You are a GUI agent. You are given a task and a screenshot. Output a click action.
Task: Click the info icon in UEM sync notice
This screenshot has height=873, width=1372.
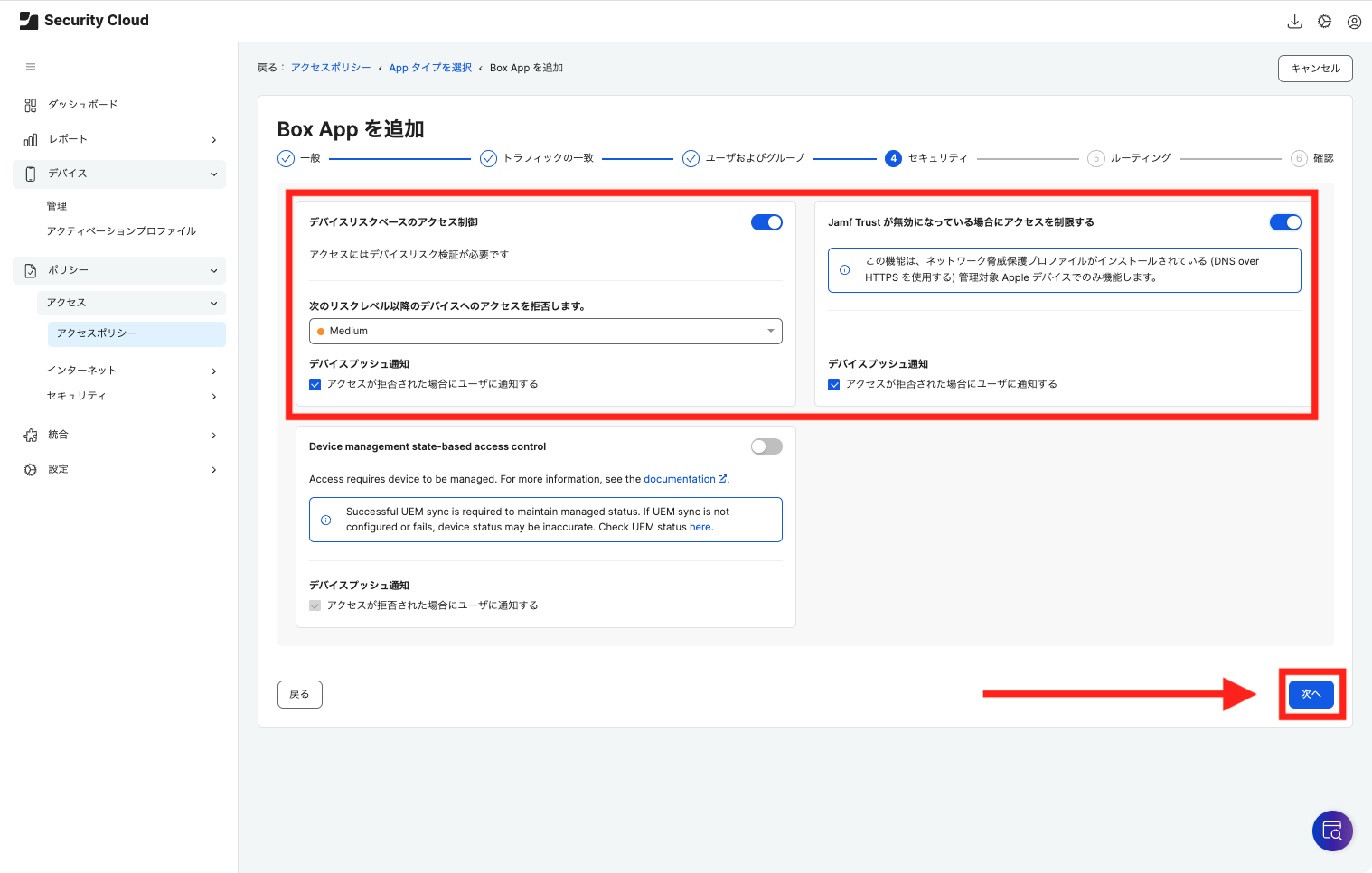pyautogui.click(x=326, y=520)
